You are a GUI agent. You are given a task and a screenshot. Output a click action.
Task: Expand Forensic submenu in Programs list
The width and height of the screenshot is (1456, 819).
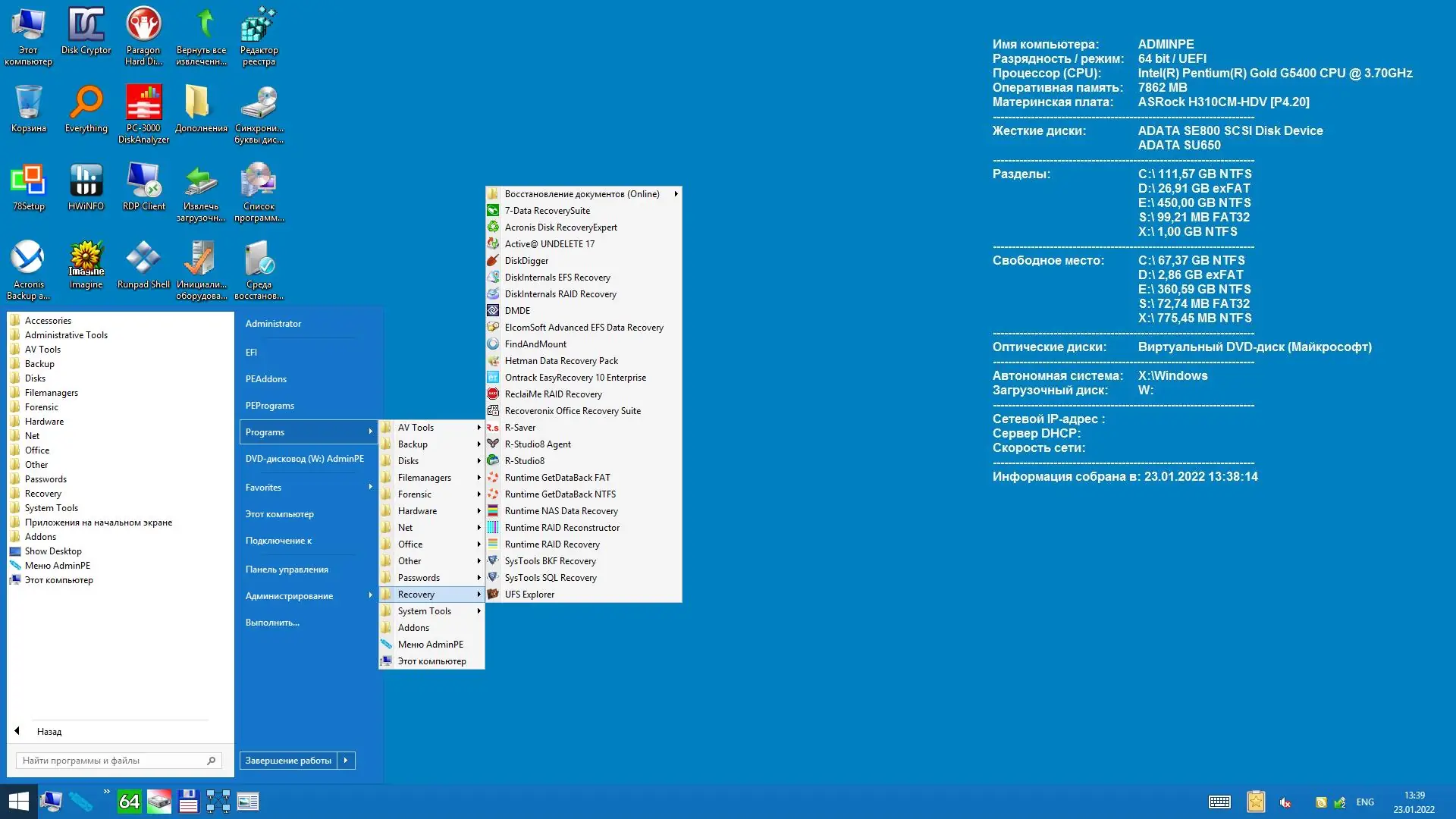tap(431, 494)
